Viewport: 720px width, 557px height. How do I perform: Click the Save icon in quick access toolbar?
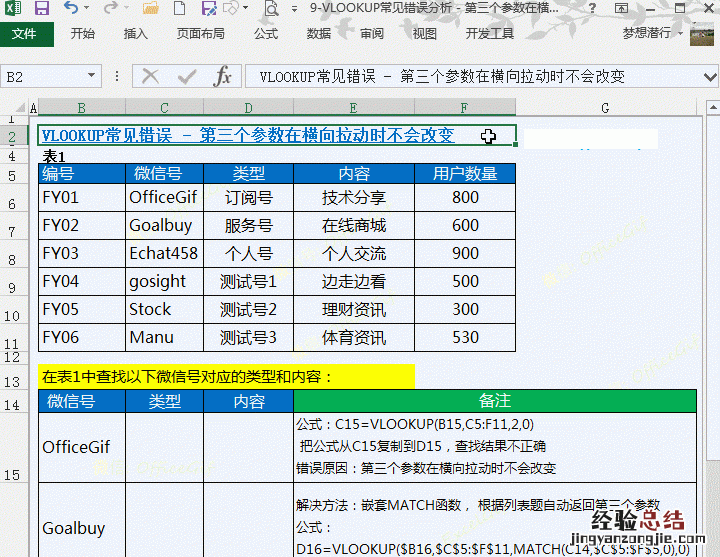tap(42, 9)
